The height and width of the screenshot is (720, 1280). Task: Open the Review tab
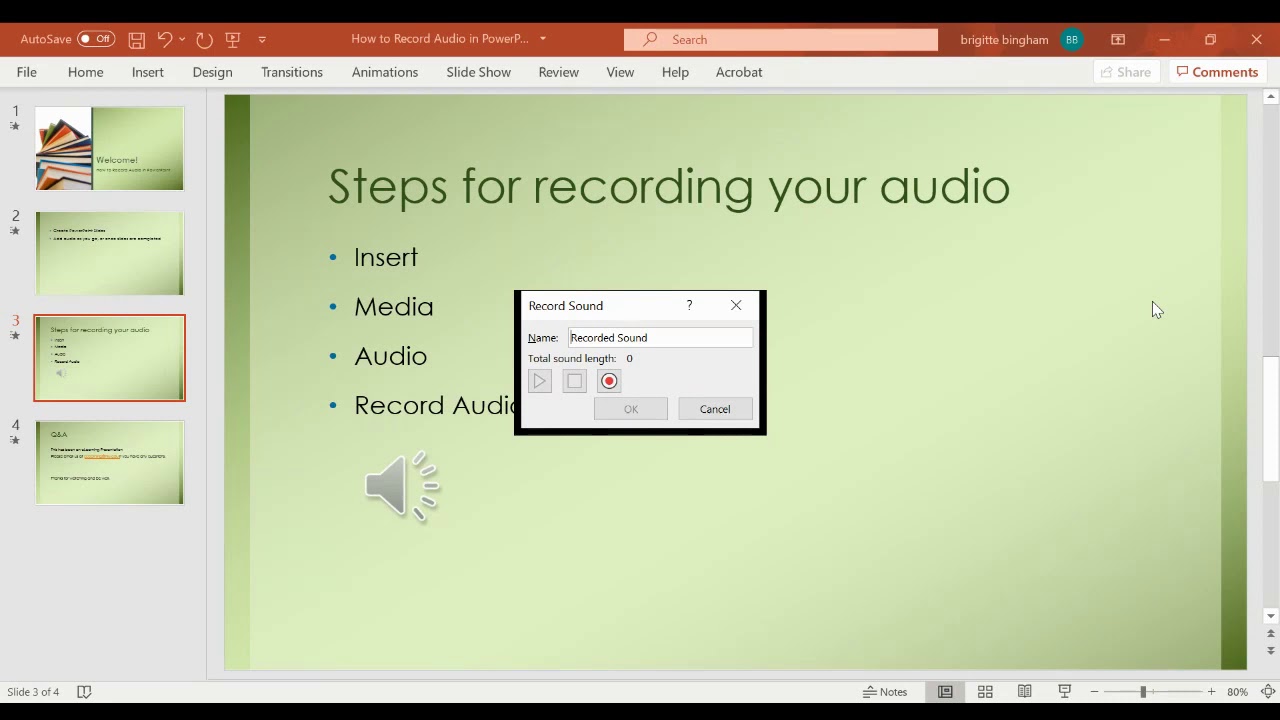pos(558,72)
